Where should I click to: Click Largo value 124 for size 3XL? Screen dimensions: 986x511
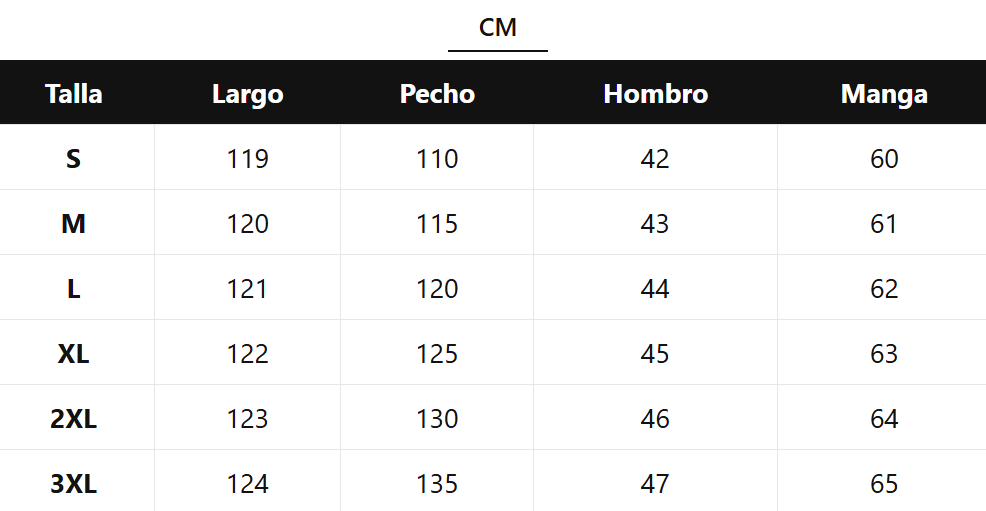tap(247, 484)
